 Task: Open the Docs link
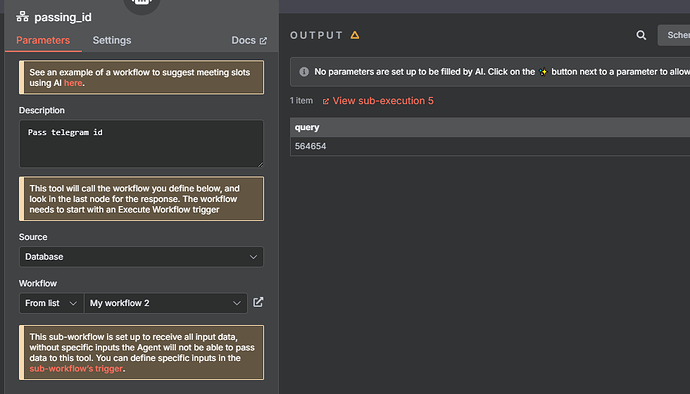coord(243,40)
